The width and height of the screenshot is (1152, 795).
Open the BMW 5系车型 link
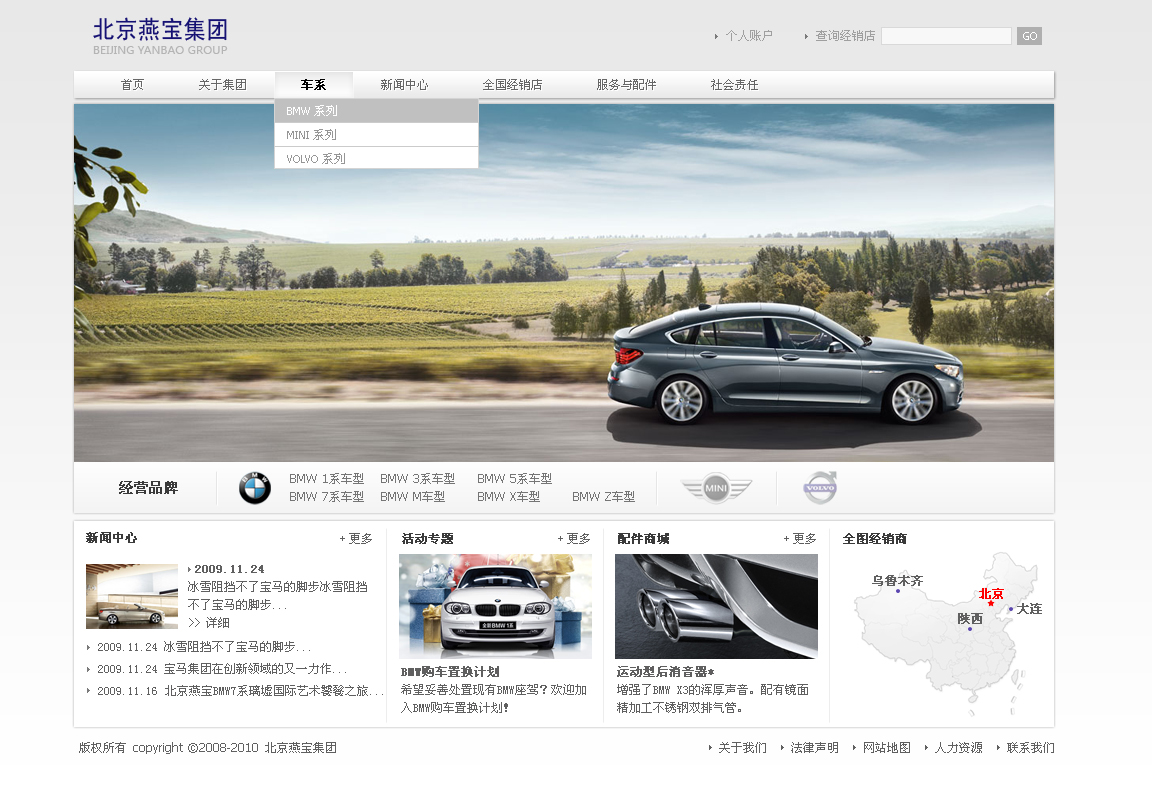coord(514,478)
